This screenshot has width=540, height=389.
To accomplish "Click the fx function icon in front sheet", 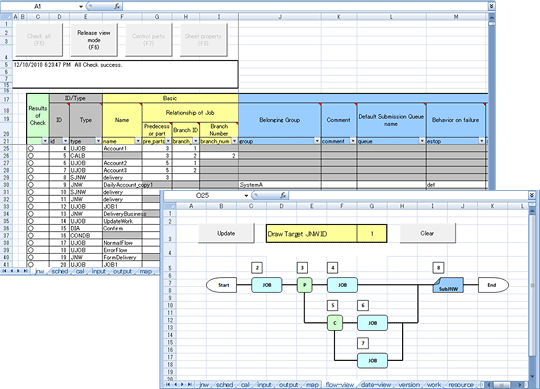I will point(283,195).
